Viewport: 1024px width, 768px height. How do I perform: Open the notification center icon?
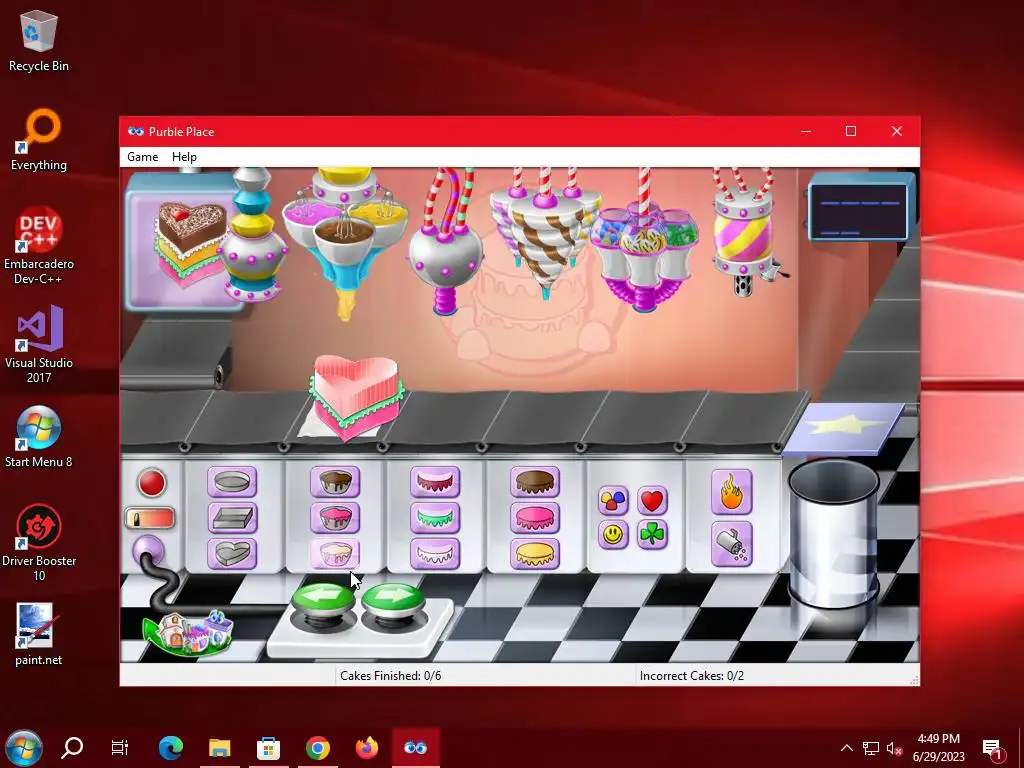click(992, 748)
